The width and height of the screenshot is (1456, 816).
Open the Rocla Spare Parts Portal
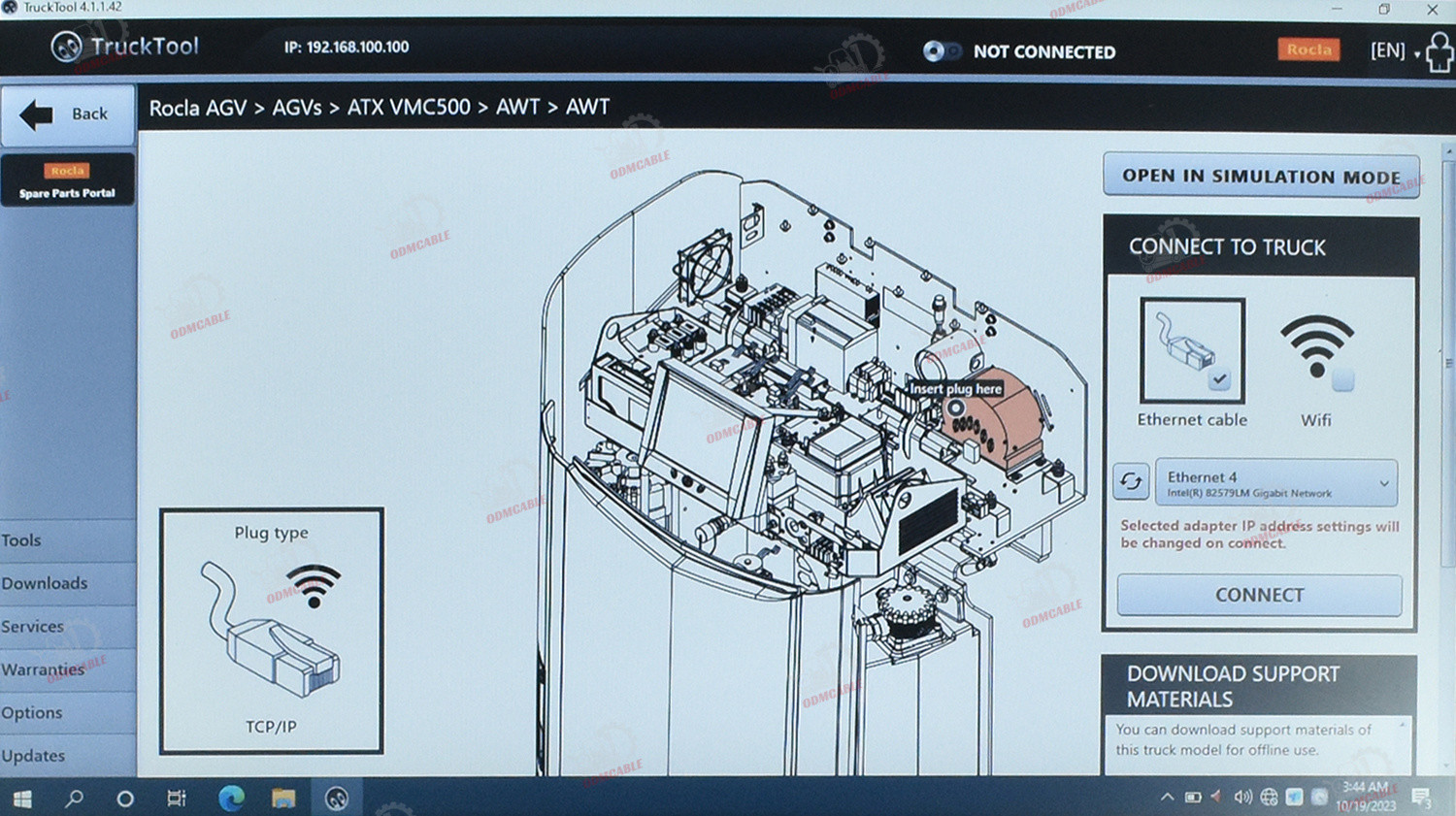67,180
